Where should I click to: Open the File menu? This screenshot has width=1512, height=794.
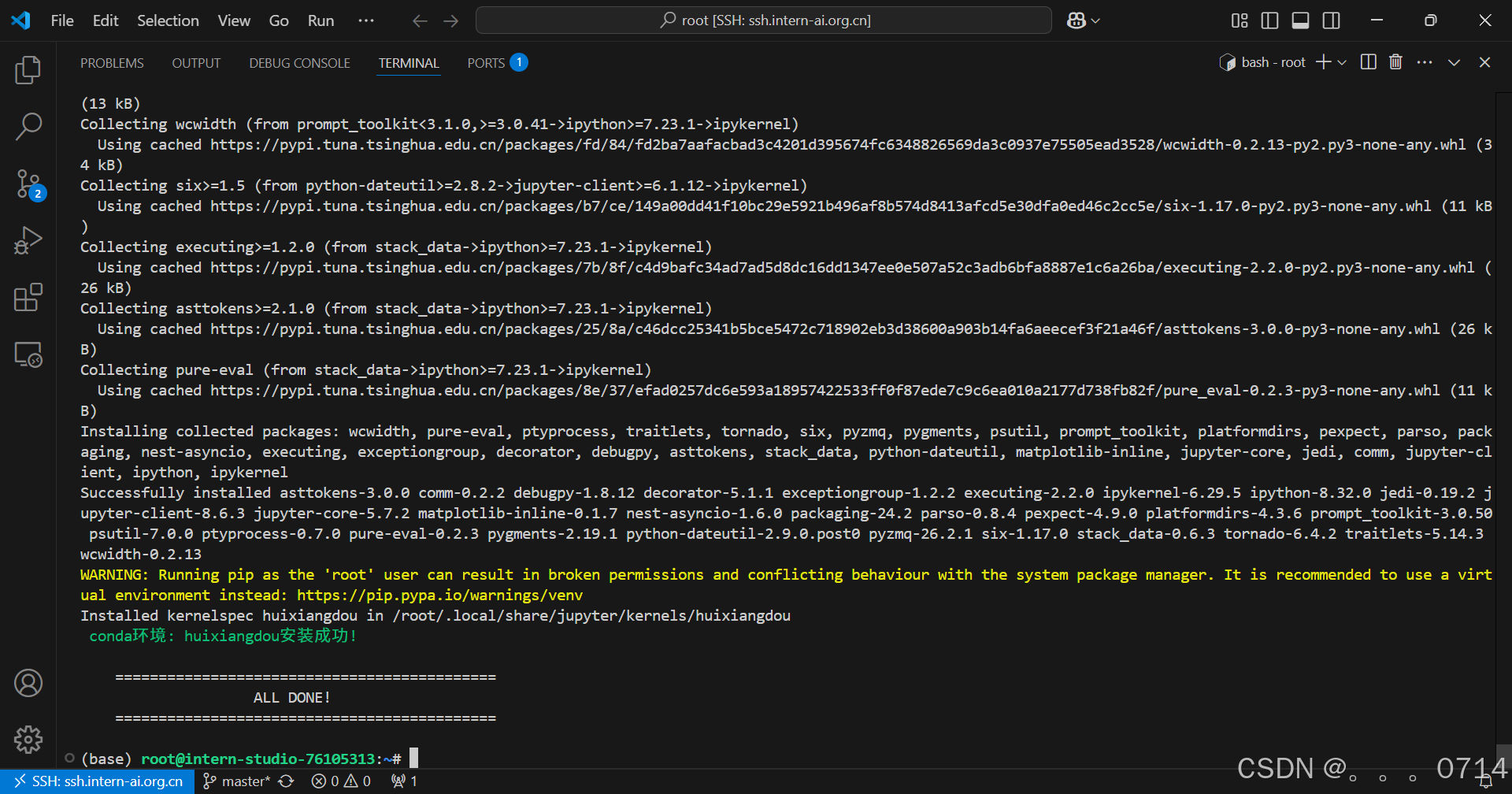62,20
